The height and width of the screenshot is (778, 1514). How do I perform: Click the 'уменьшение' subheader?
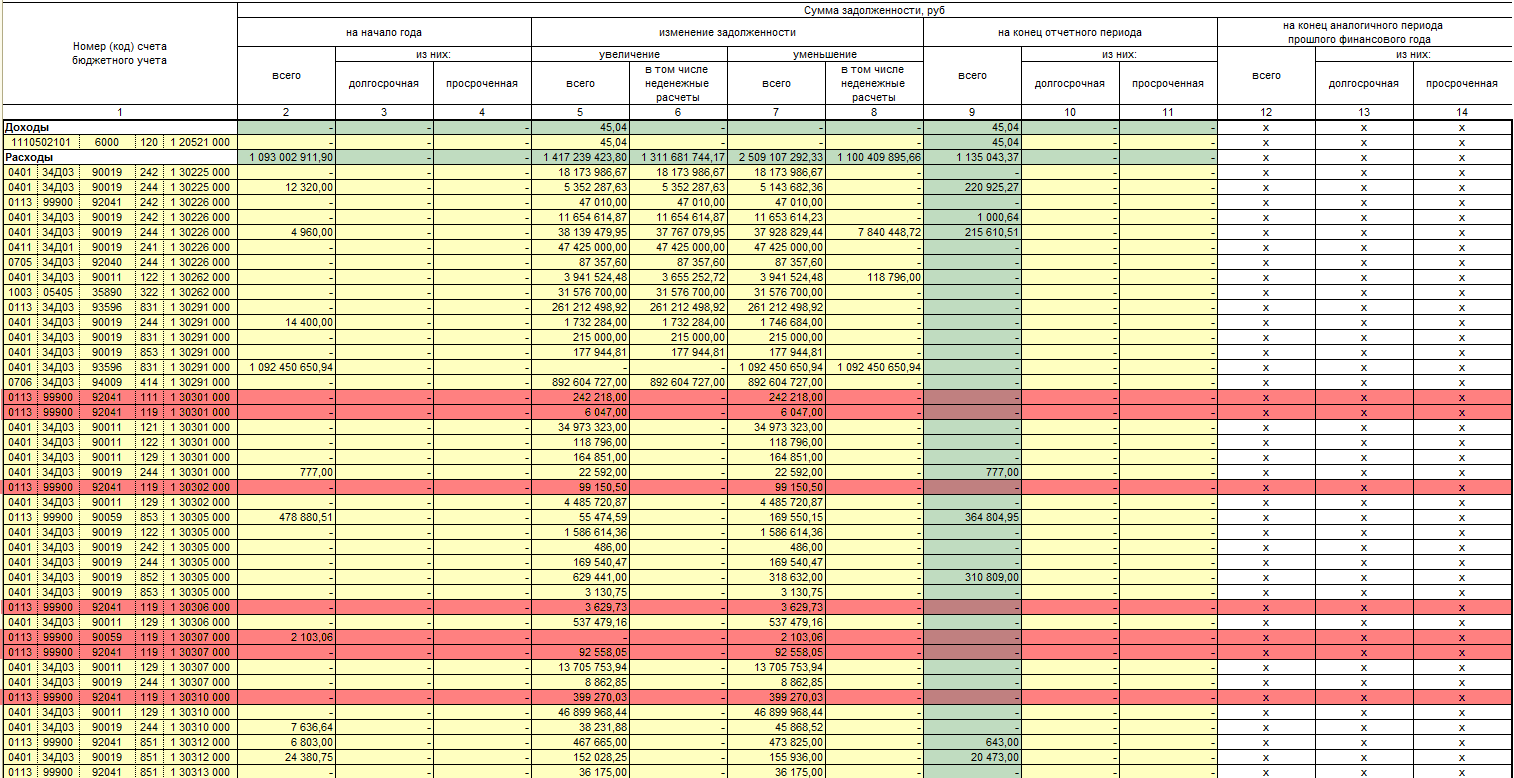point(825,54)
